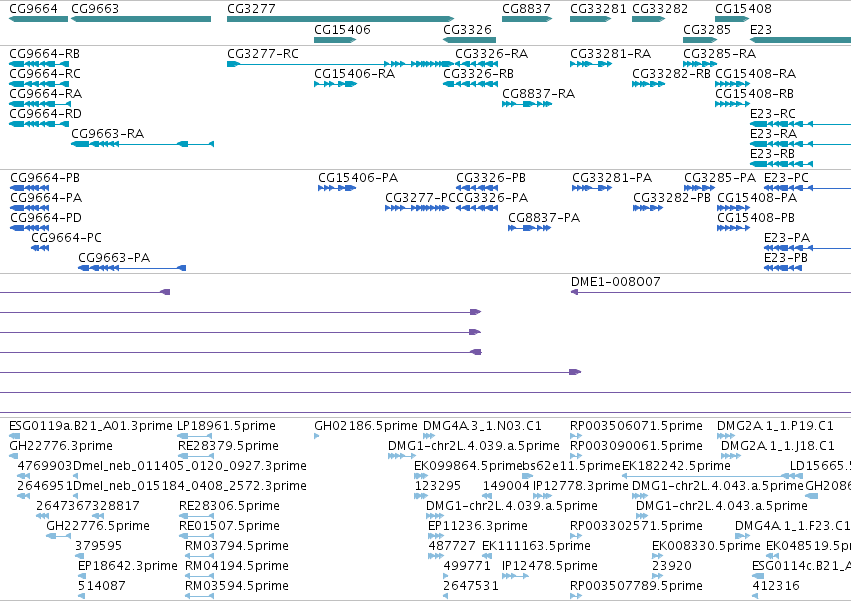Select the CG8837 gene label
Screen dimensions: 851x601
pyautogui.click(x=526, y=9)
